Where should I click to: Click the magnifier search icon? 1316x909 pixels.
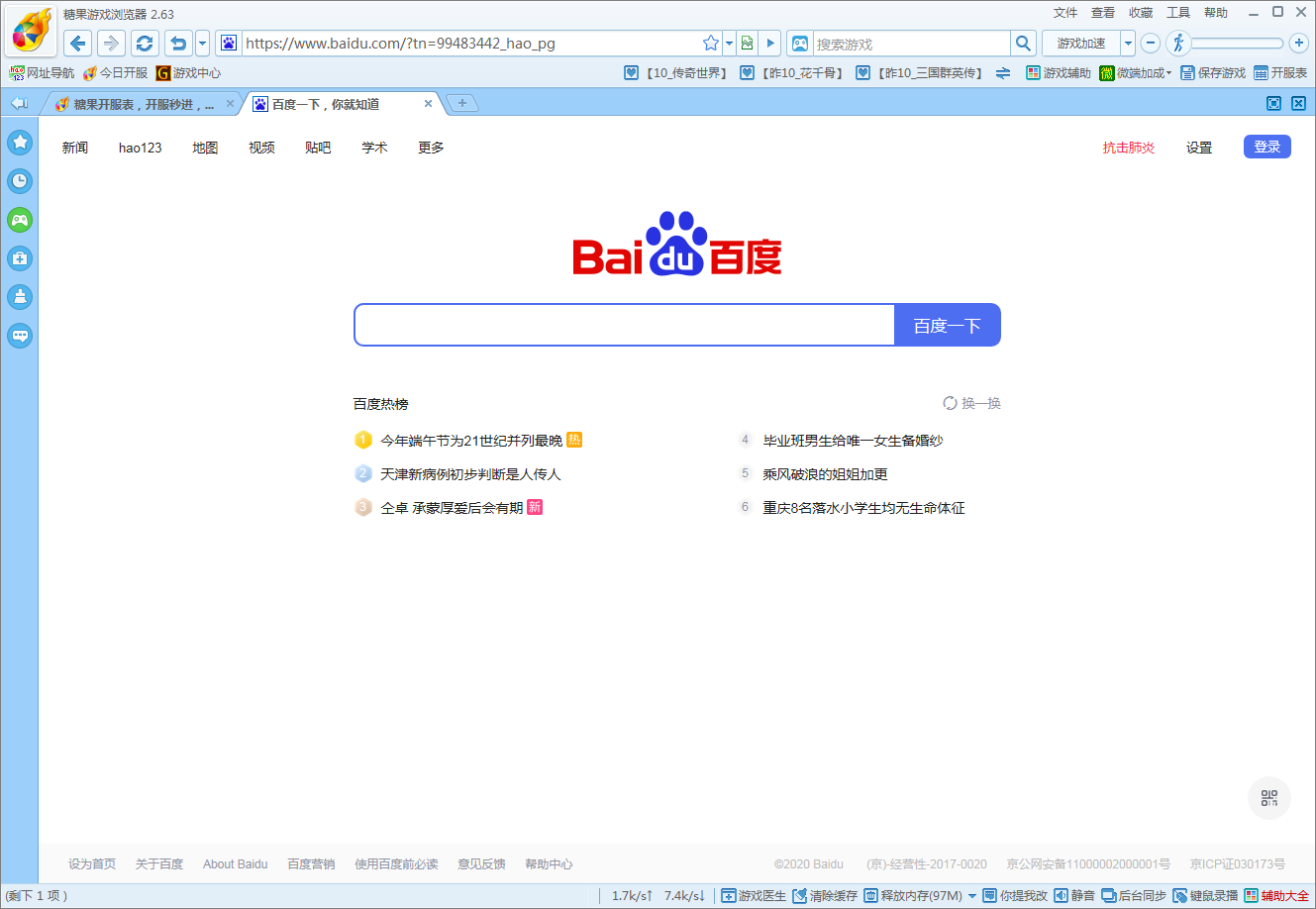[1024, 44]
